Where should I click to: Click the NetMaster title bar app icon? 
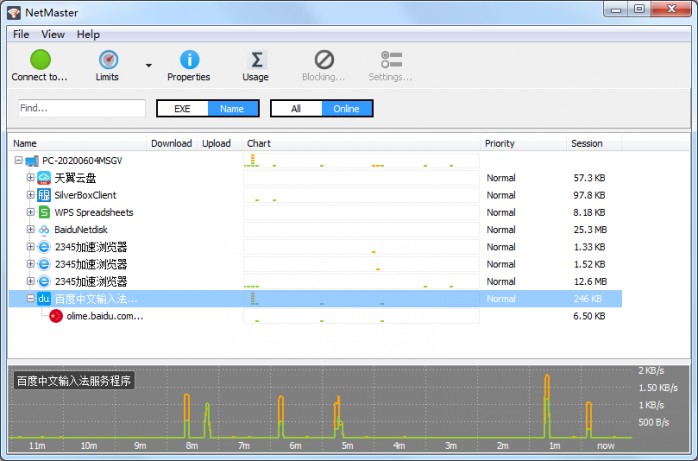pyautogui.click(x=14, y=12)
